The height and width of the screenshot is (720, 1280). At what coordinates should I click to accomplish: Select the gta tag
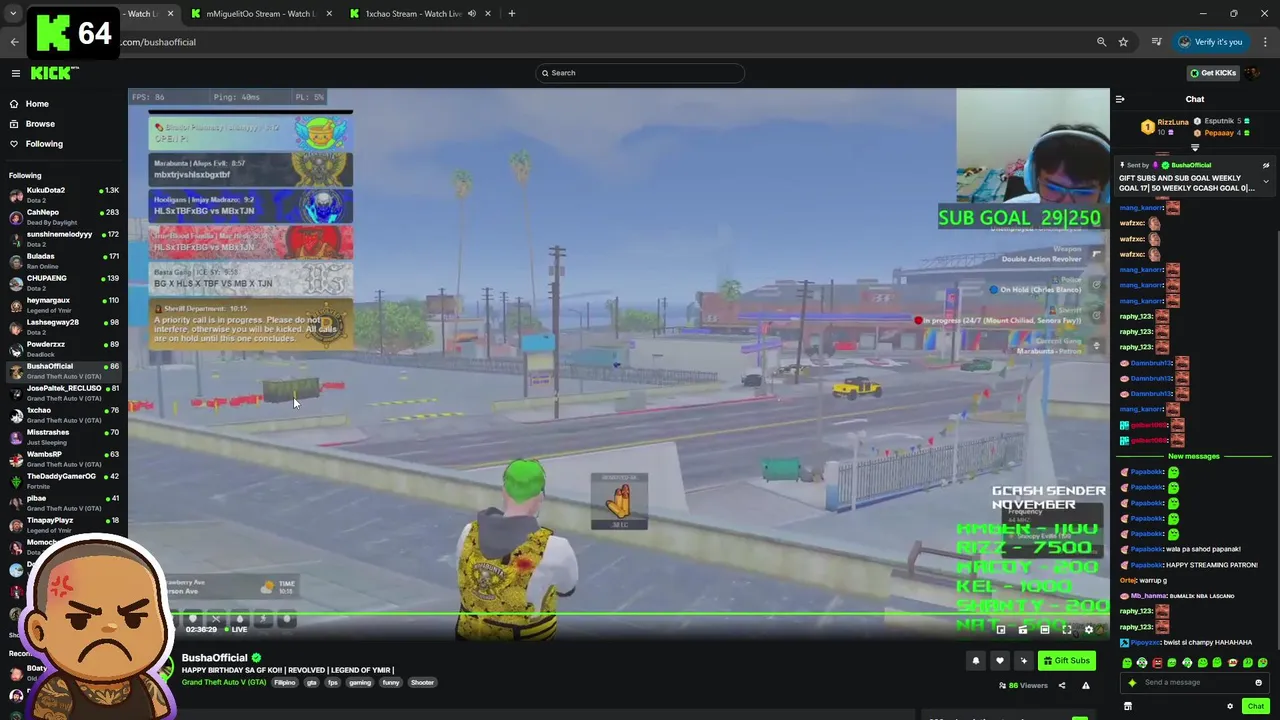click(x=311, y=683)
